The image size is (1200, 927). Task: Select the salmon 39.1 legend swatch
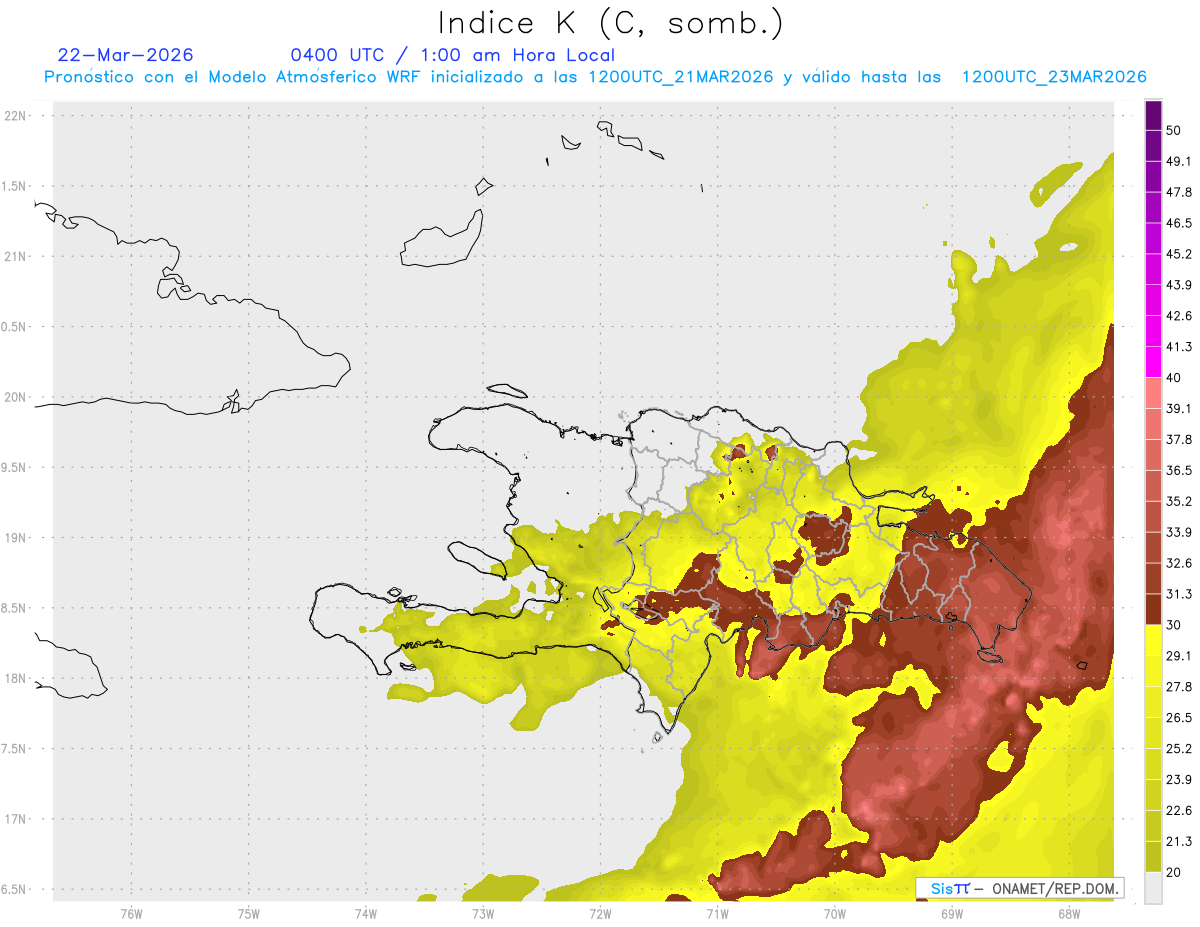pyautogui.click(x=1153, y=393)
